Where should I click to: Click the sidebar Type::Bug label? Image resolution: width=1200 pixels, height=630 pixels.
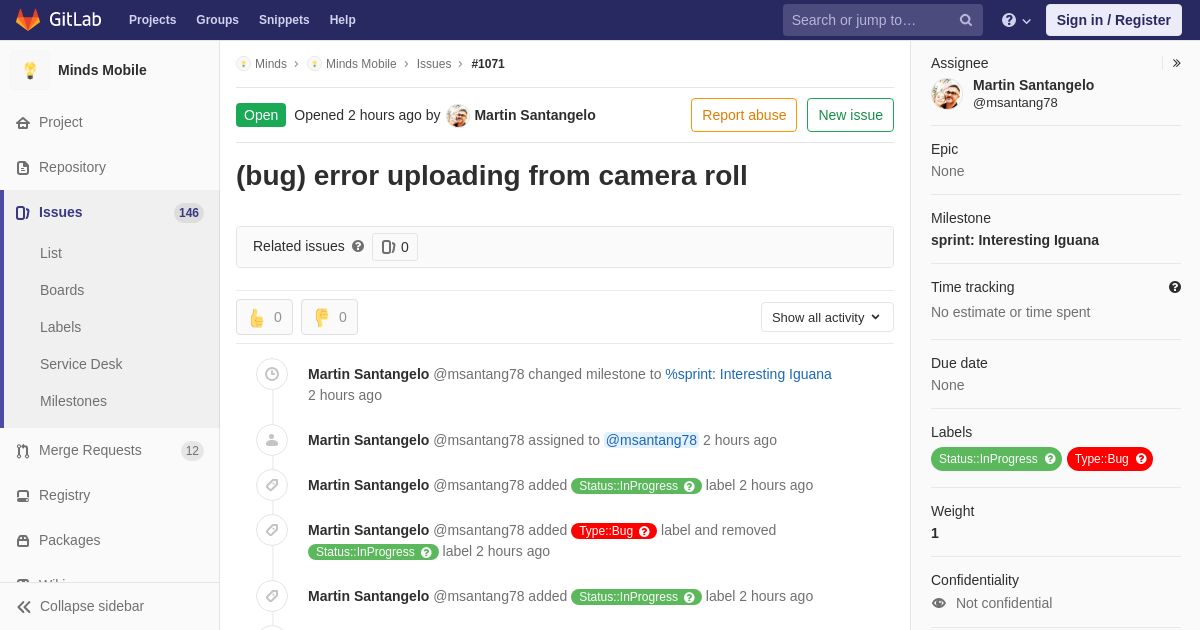click(1110, 459)
